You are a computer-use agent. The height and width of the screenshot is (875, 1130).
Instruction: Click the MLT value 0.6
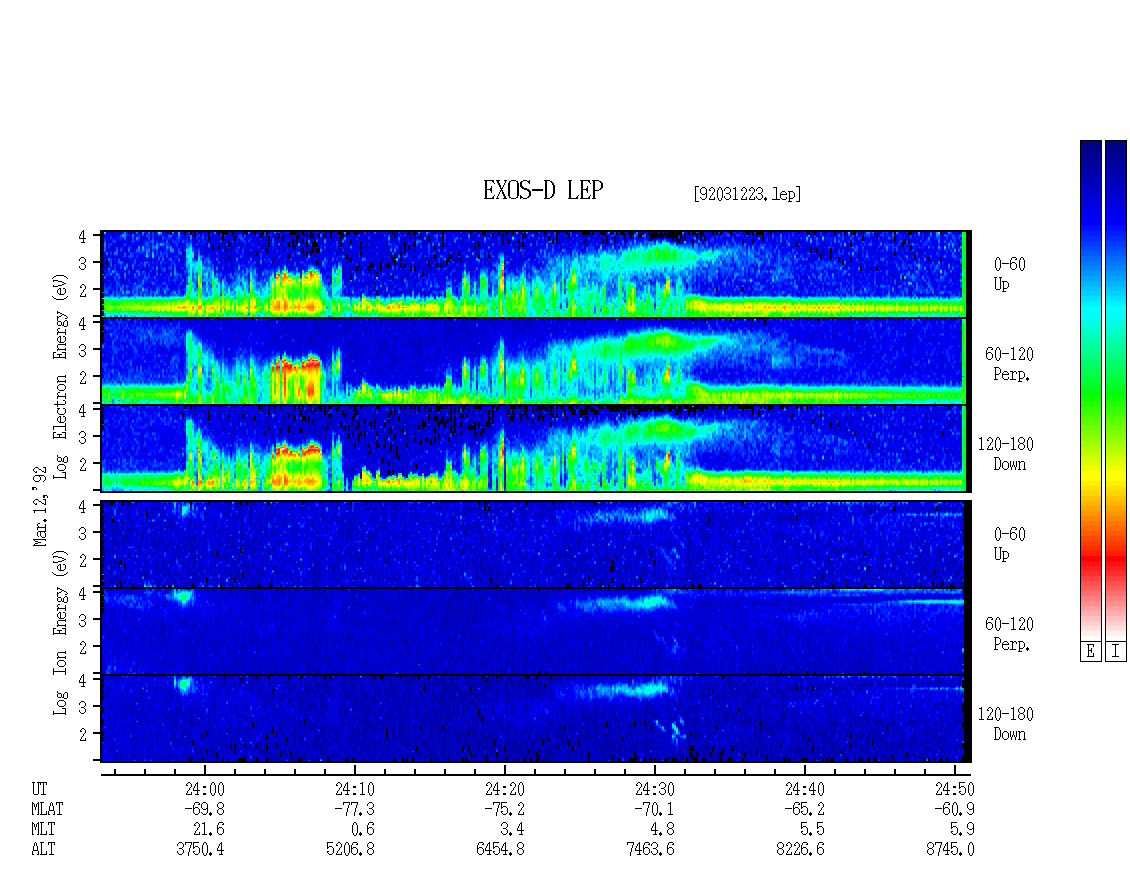pyautogui.click(x=363, y=830)
